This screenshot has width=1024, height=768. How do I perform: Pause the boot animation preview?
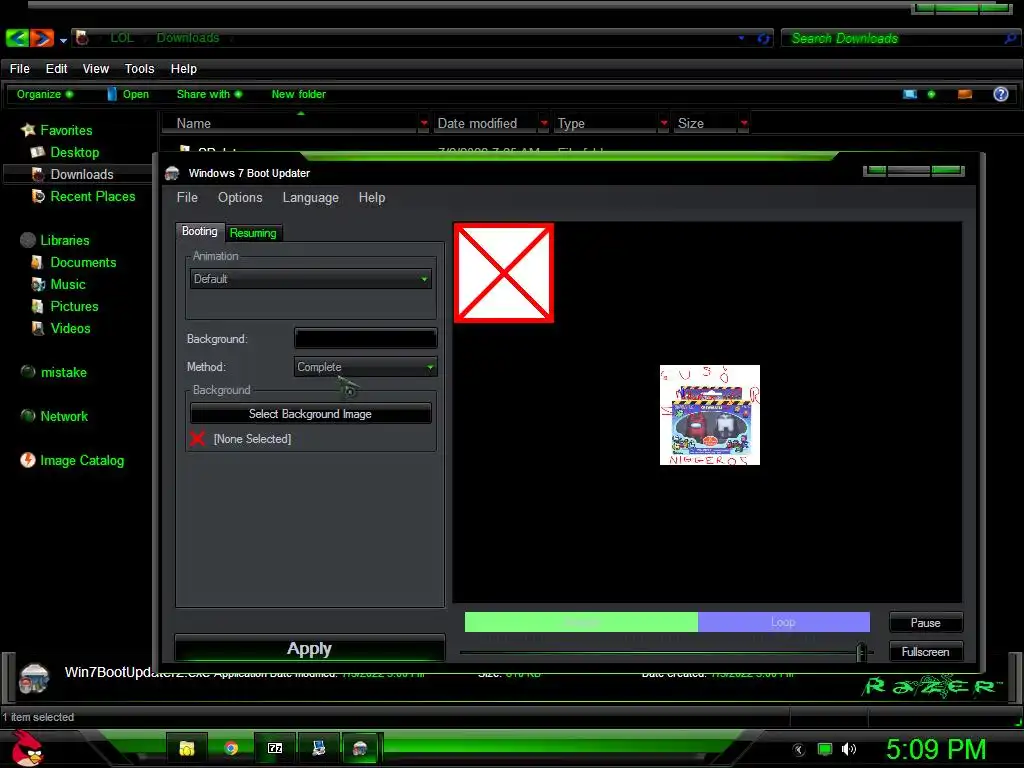(x=925, y=623)
